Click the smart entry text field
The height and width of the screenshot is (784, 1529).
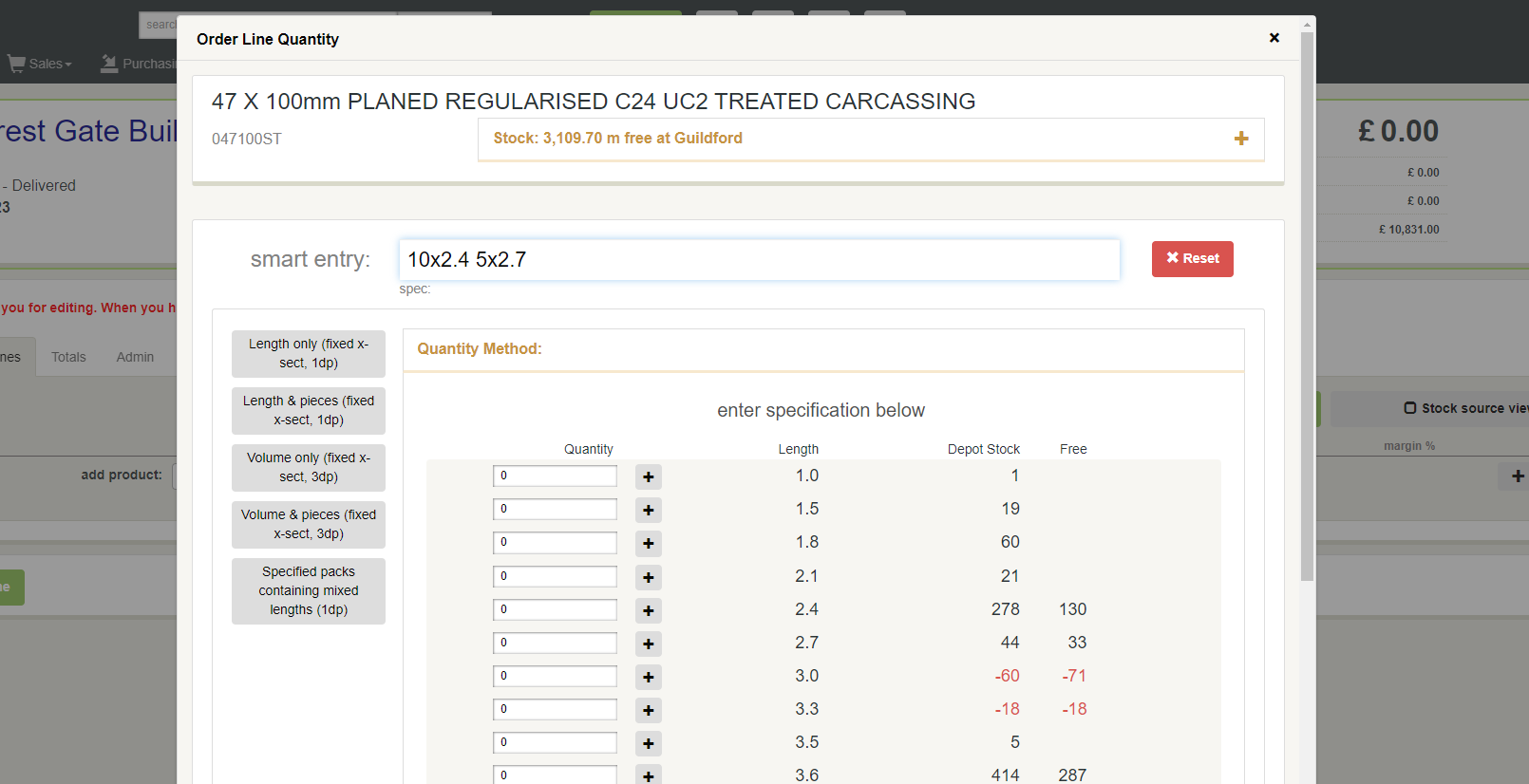point(759,260)
